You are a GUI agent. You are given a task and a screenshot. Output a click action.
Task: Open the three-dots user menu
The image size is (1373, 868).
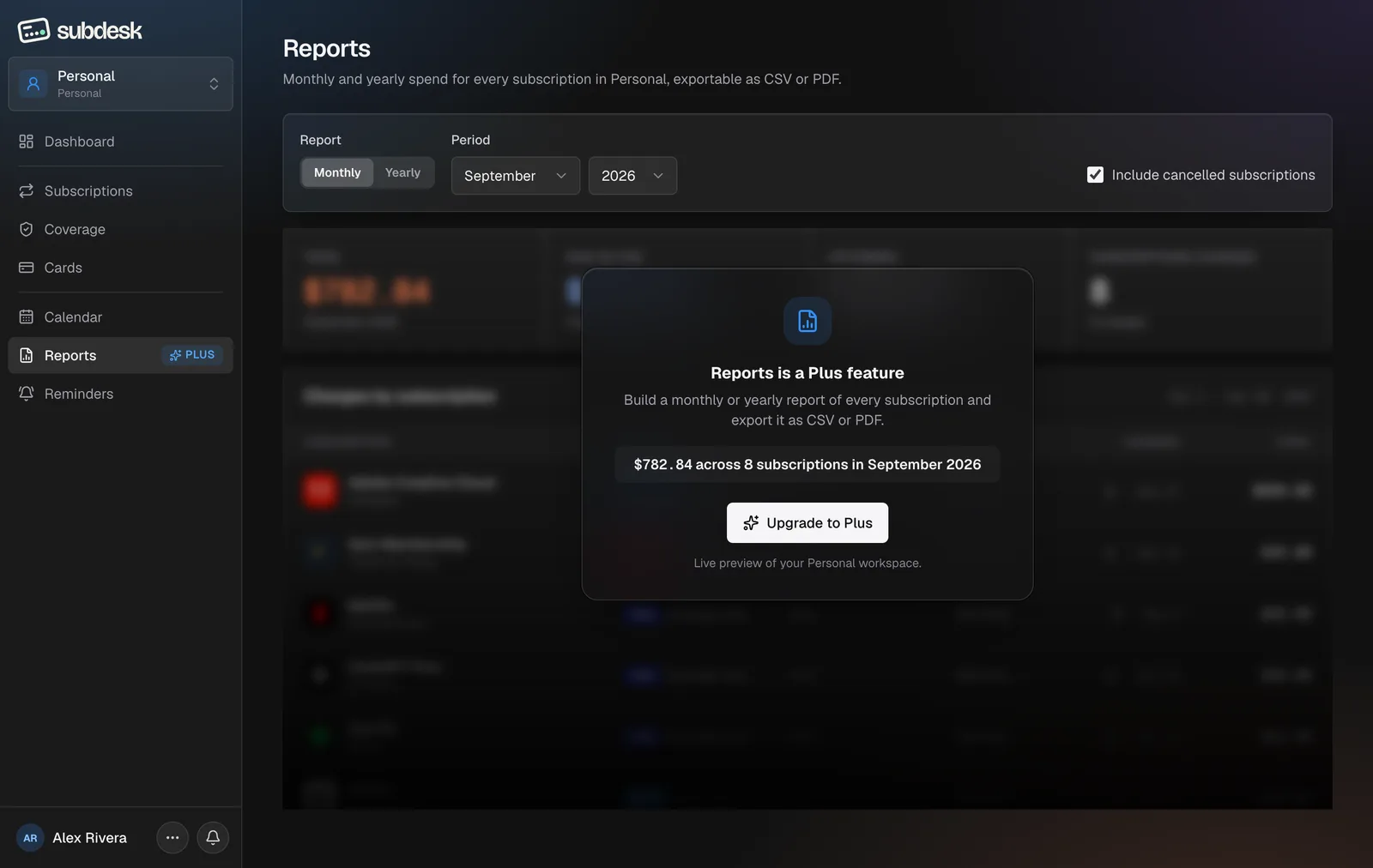[x=172, y=838]
